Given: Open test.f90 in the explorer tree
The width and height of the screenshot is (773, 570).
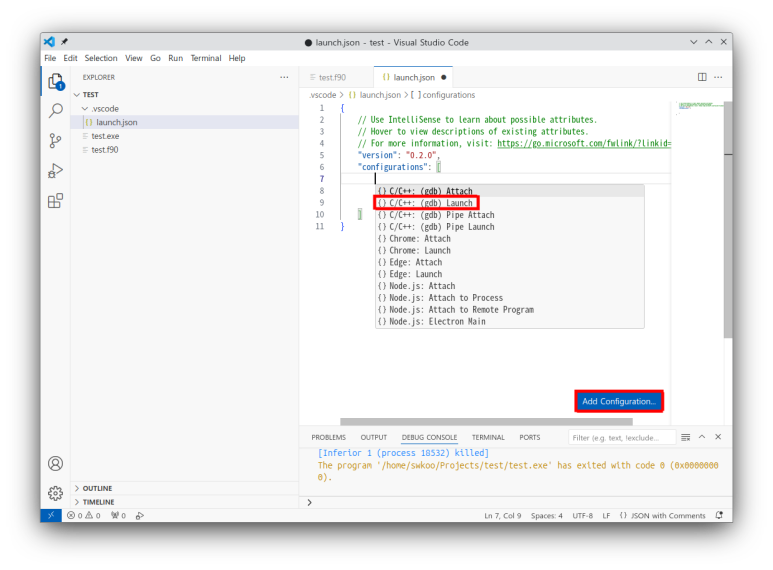Looking at the screenshot, I should click(x=185, y=150).
